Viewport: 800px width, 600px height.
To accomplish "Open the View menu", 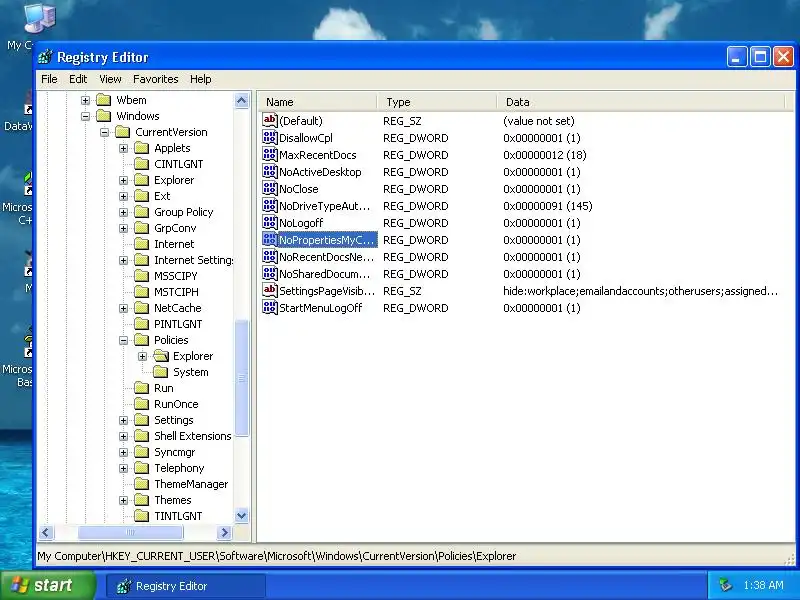I will click(110, 79).
